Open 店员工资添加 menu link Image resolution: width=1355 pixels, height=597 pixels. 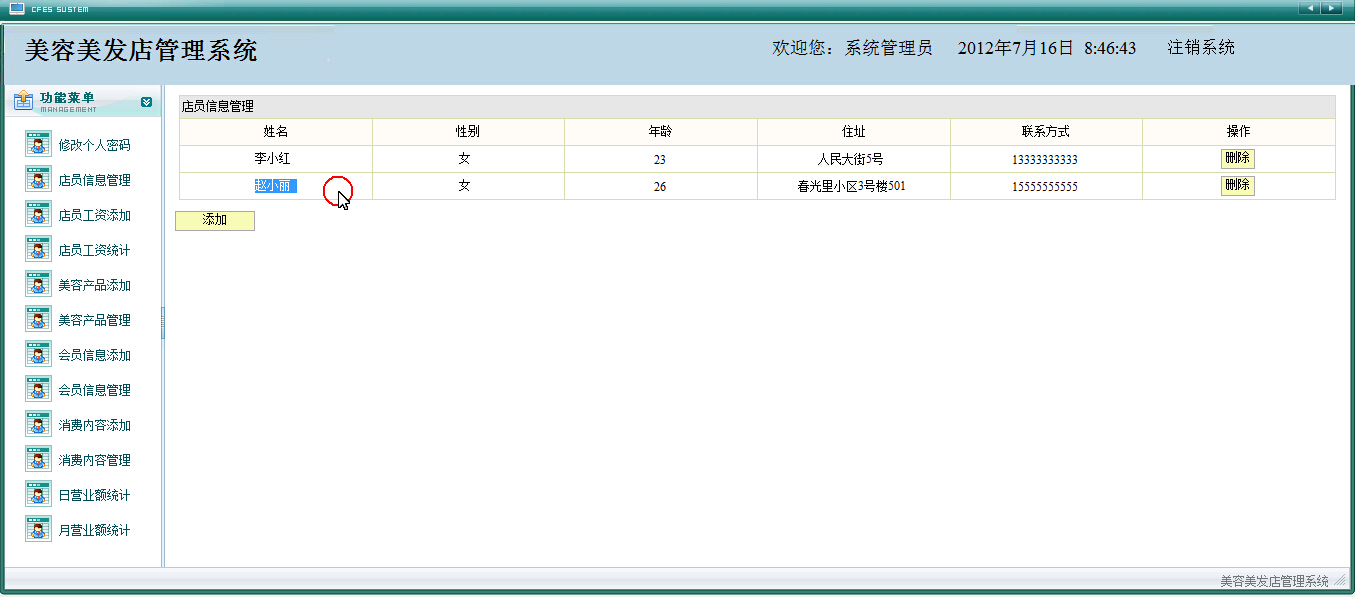[94, 215]
